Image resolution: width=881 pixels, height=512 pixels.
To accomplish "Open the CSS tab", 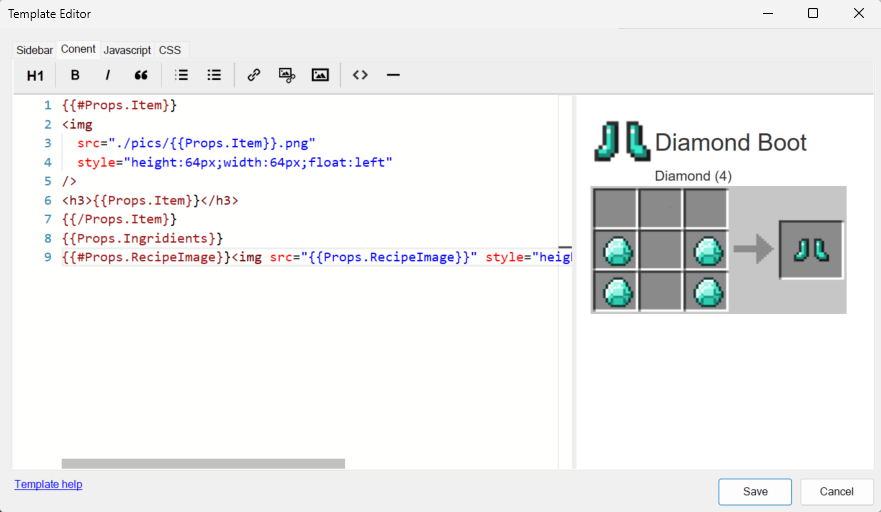I will click(170, 50).
